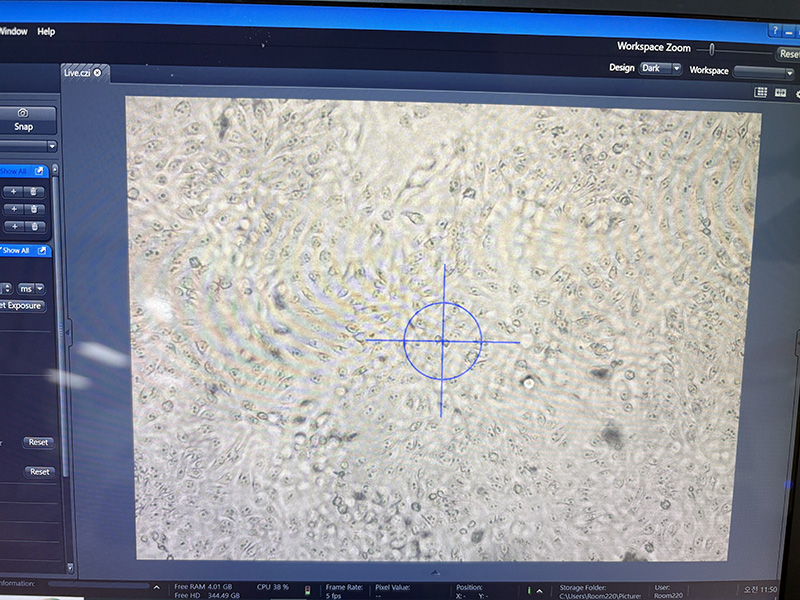This screenshot has height=600, width=800.
Task: Open the Window menu
Action: point(13,32)
